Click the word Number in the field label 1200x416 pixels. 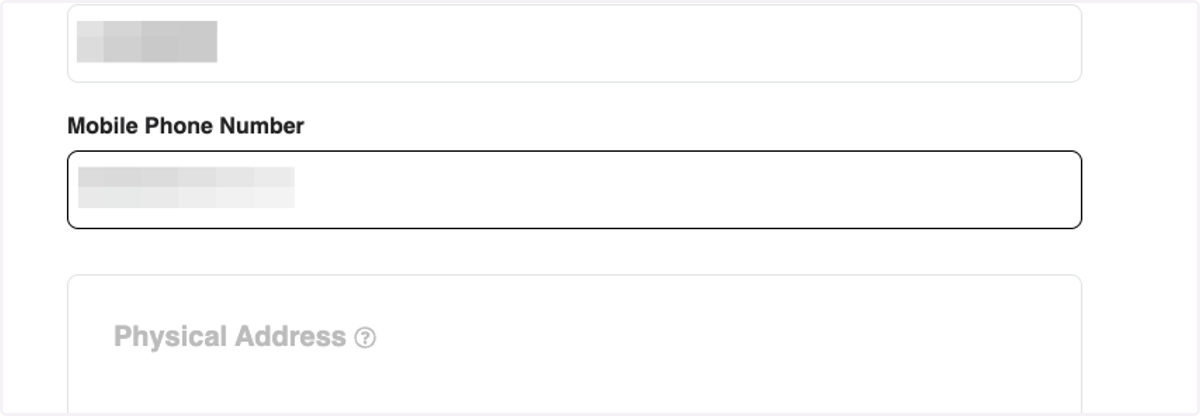pos(269,126)
